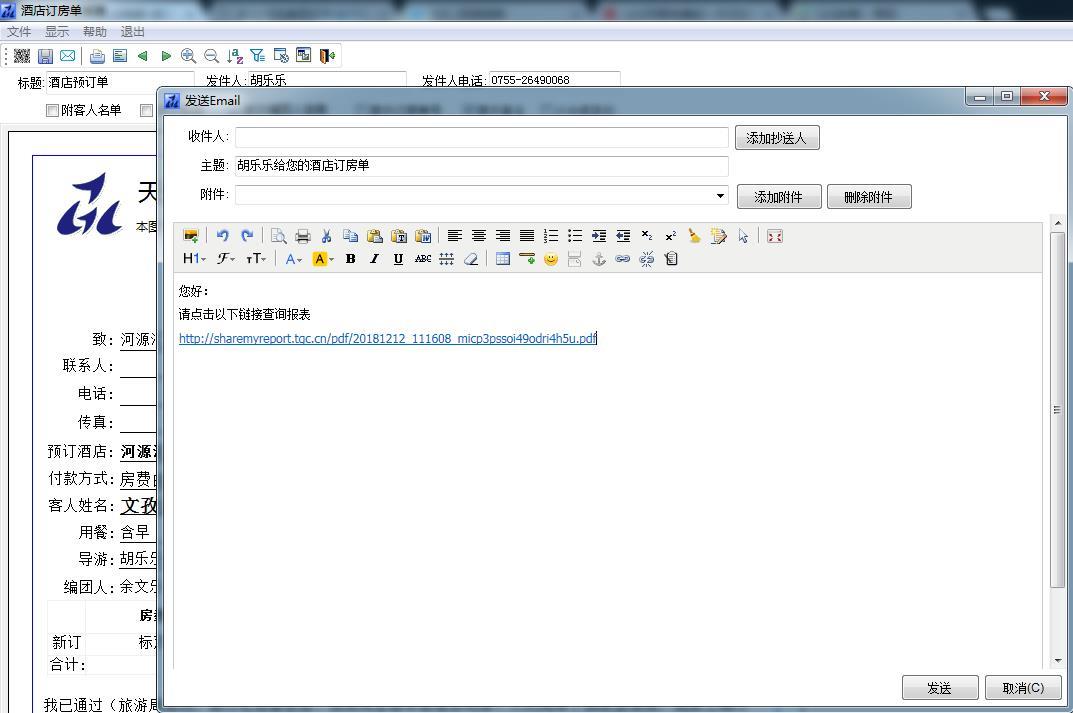Toggle italic formatting in email body

(x=374, y=259)
